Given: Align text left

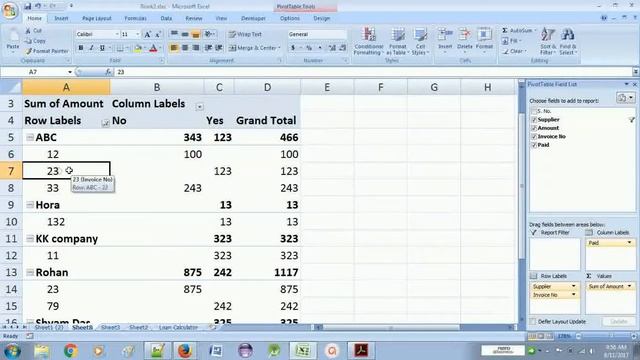Looking at the screenshot, I should pos(174,48).
